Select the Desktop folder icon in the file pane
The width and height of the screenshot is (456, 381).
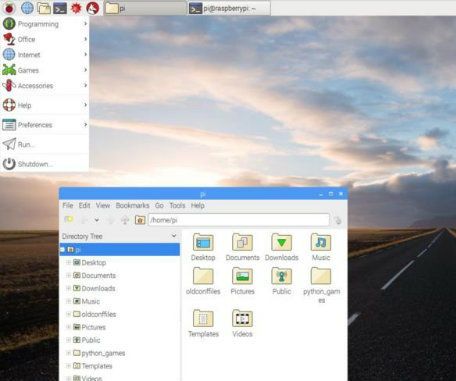(x=203, y=243)
